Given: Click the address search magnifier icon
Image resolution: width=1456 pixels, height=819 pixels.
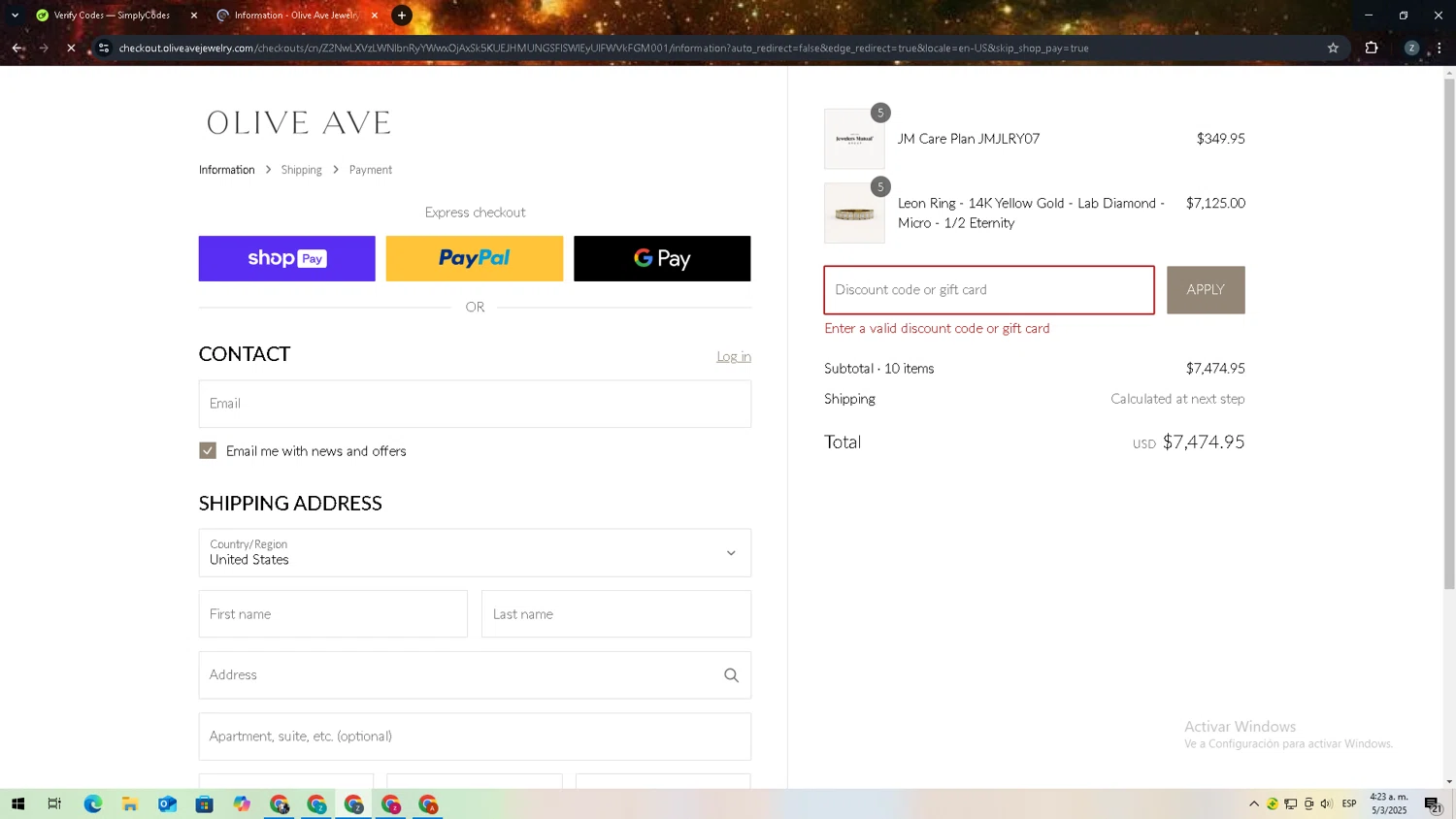Looking at the screenshot, I should tap(732, 675).
